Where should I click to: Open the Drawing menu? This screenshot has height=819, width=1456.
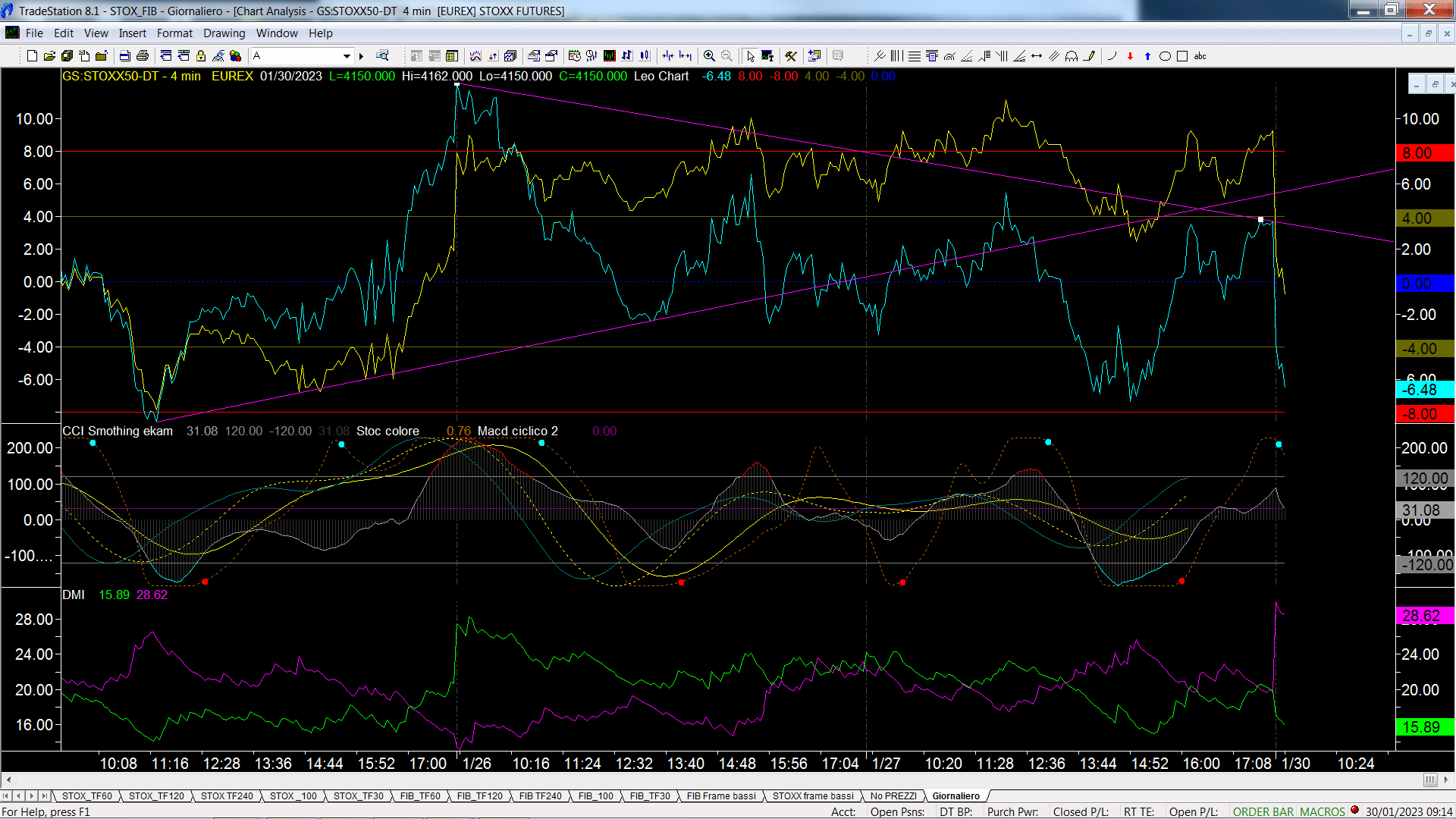224,33
